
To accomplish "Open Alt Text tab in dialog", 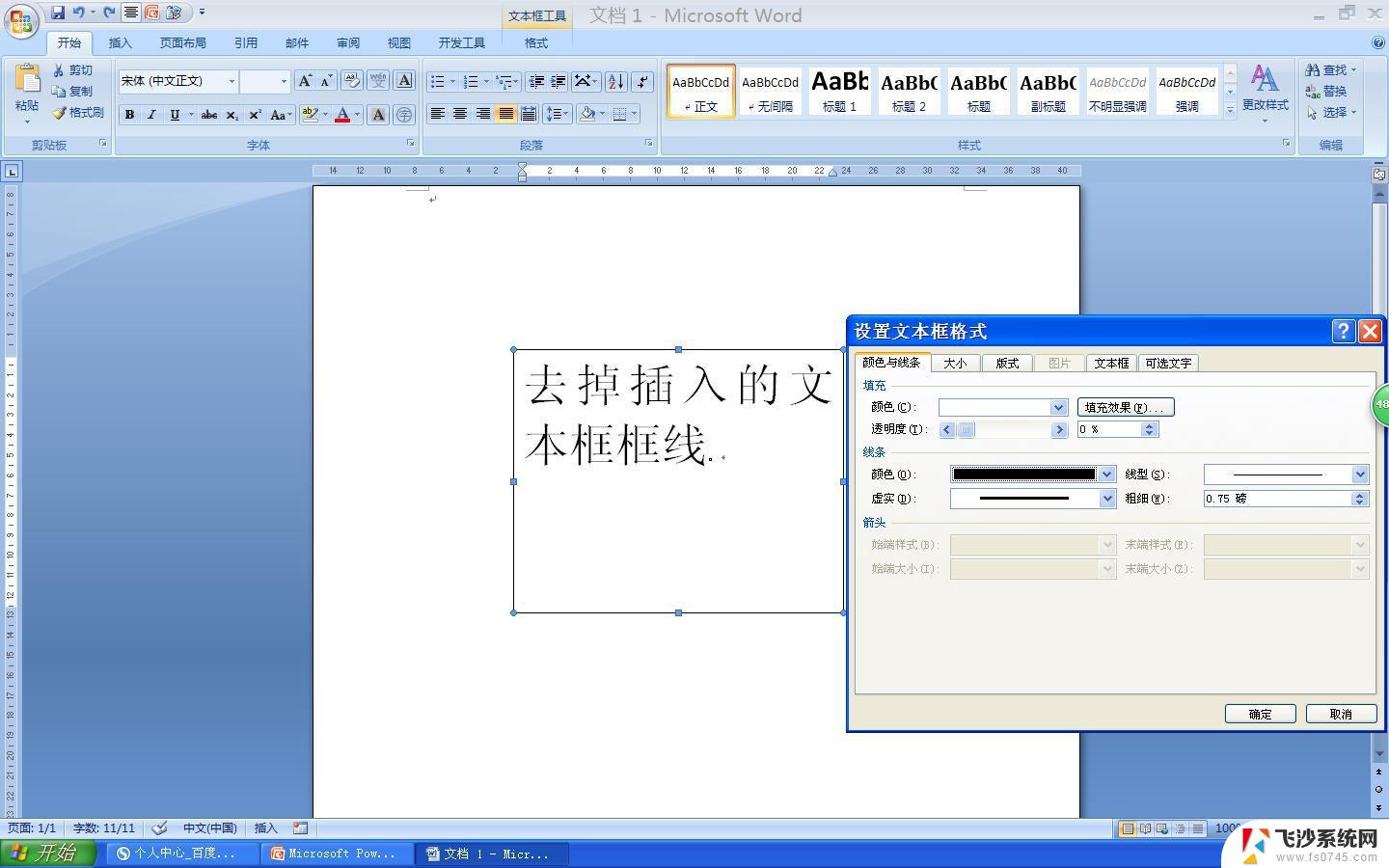I will [1168, 363].
